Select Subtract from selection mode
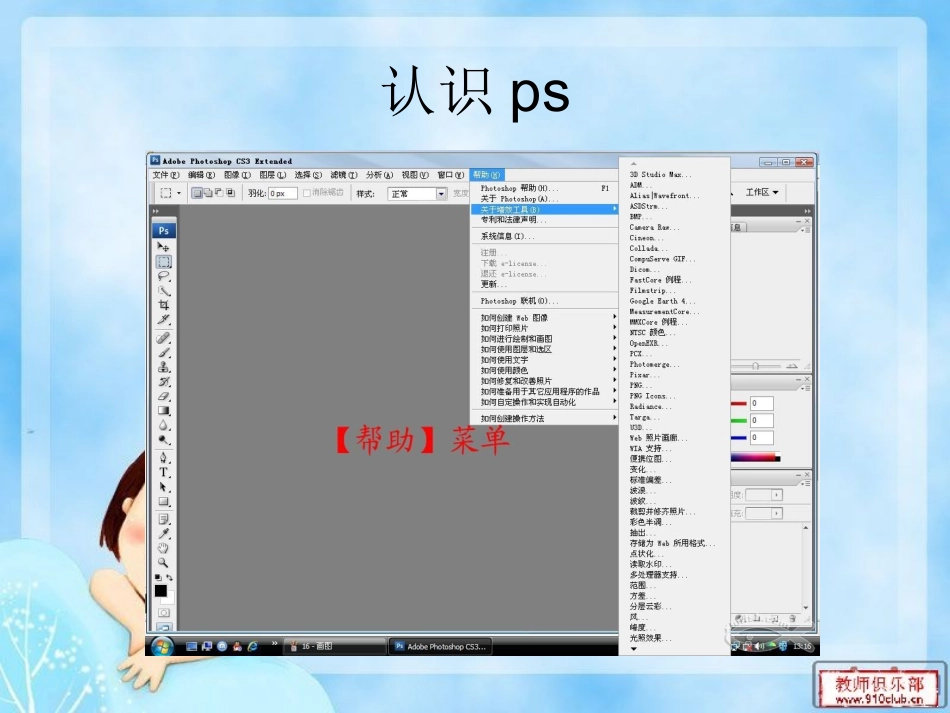The height and width of the screenshot is (713, 950). [219, 193]
